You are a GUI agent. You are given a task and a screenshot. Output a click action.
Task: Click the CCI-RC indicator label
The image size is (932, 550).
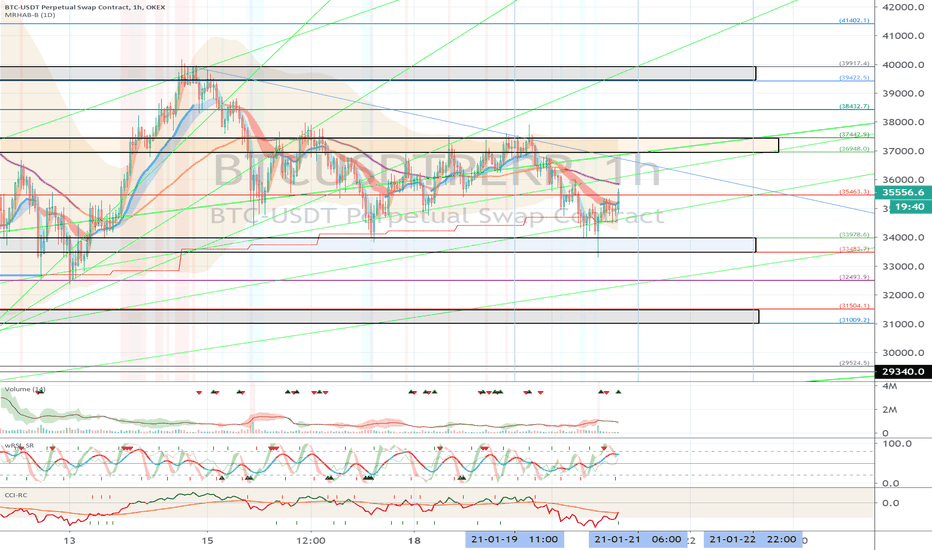click(16, 495)
